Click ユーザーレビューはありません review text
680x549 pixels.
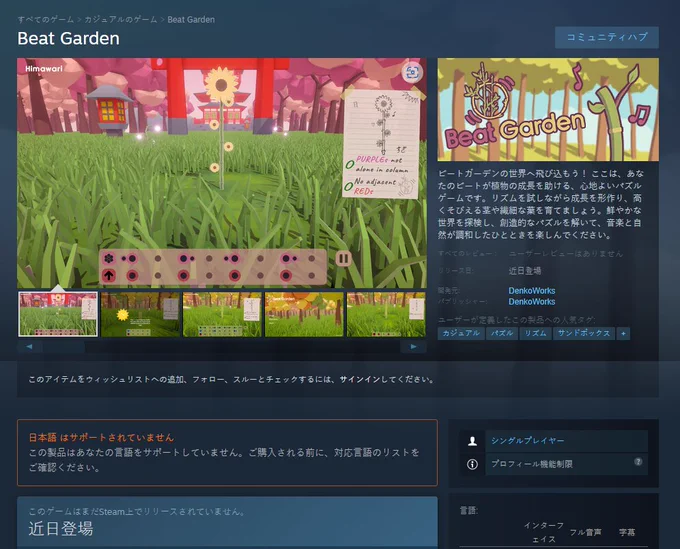tap(566, 254)
